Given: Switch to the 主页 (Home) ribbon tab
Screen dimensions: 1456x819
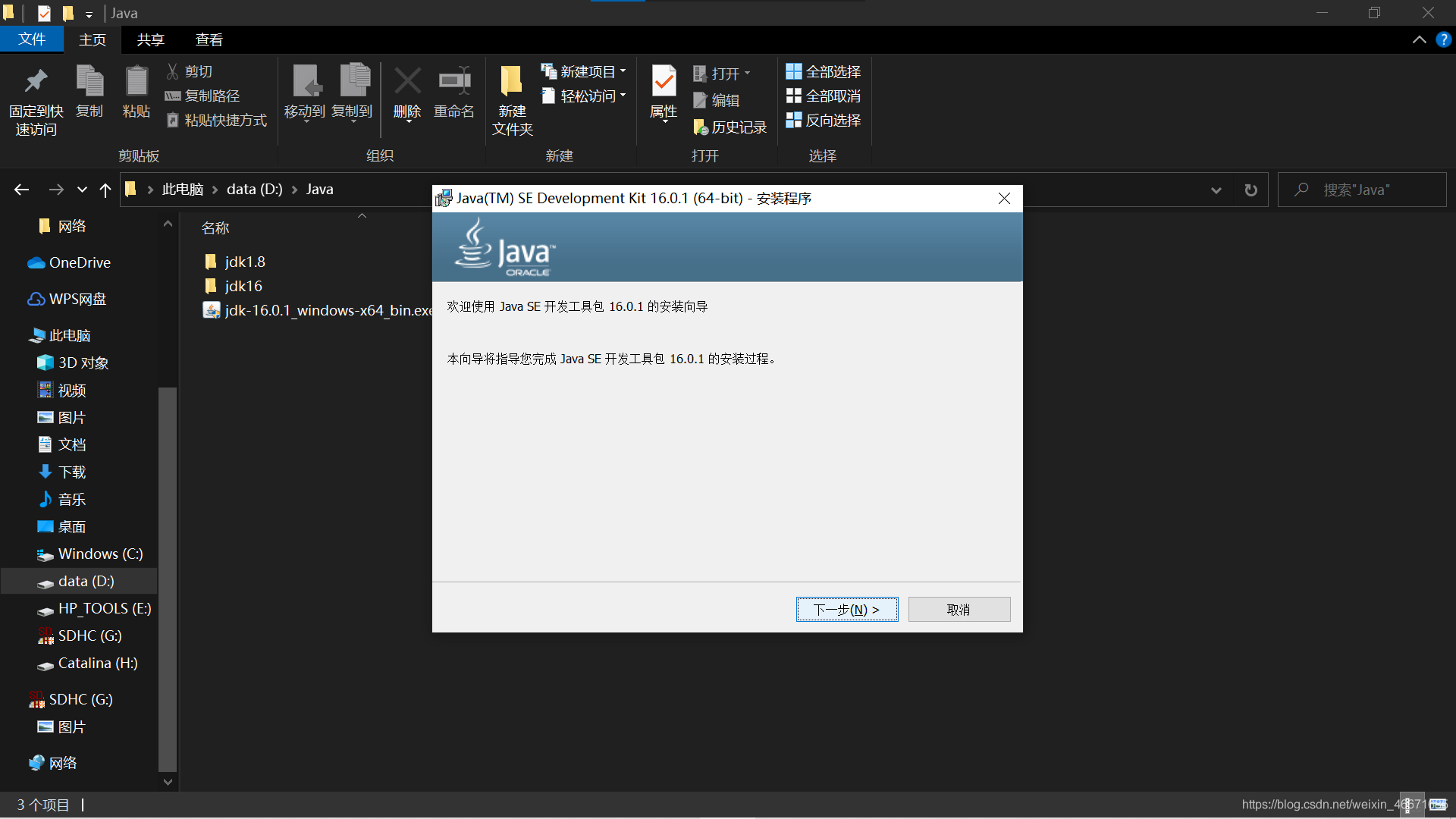Looking at the screenshot, I should (93, 39).
